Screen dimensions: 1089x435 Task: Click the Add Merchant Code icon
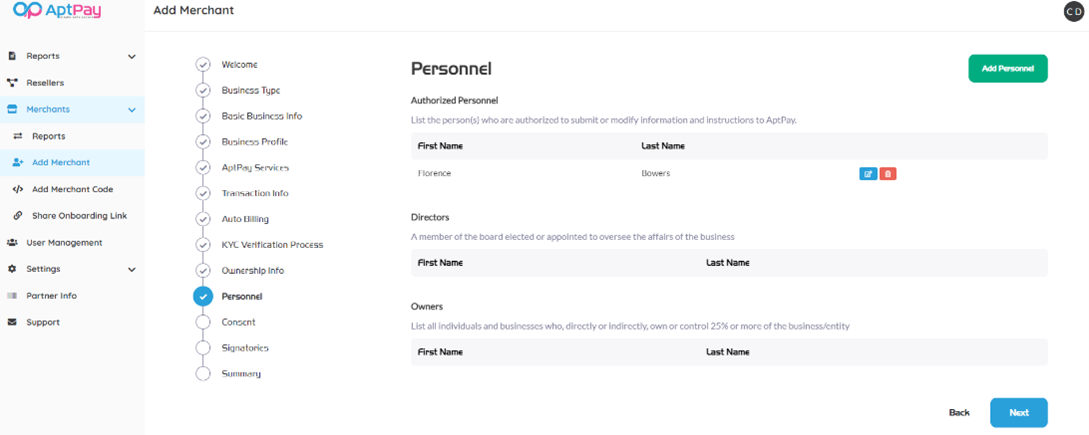[x=18, y=189]
